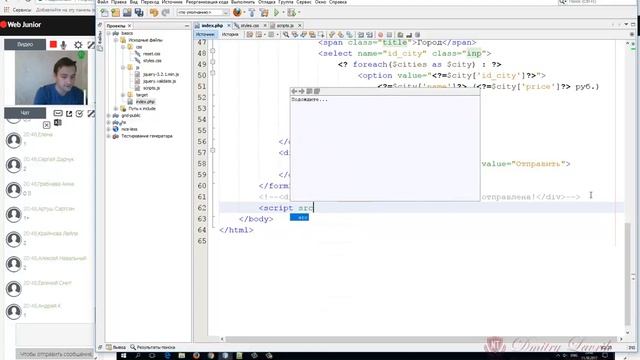Open the Правка menu
This screenshot has height=360, width=640.
118,2
